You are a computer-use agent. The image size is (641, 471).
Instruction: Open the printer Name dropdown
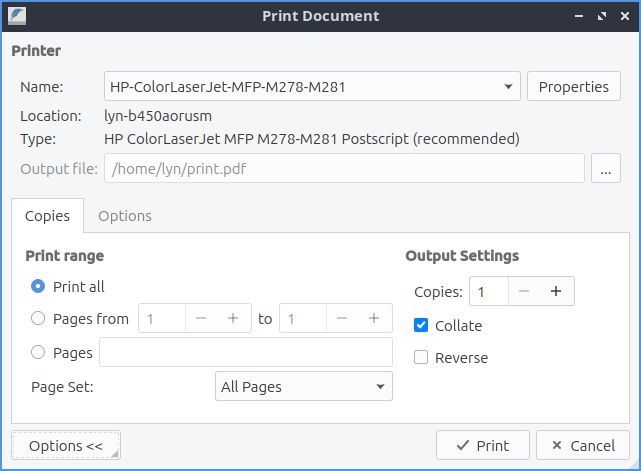point(312,87)
